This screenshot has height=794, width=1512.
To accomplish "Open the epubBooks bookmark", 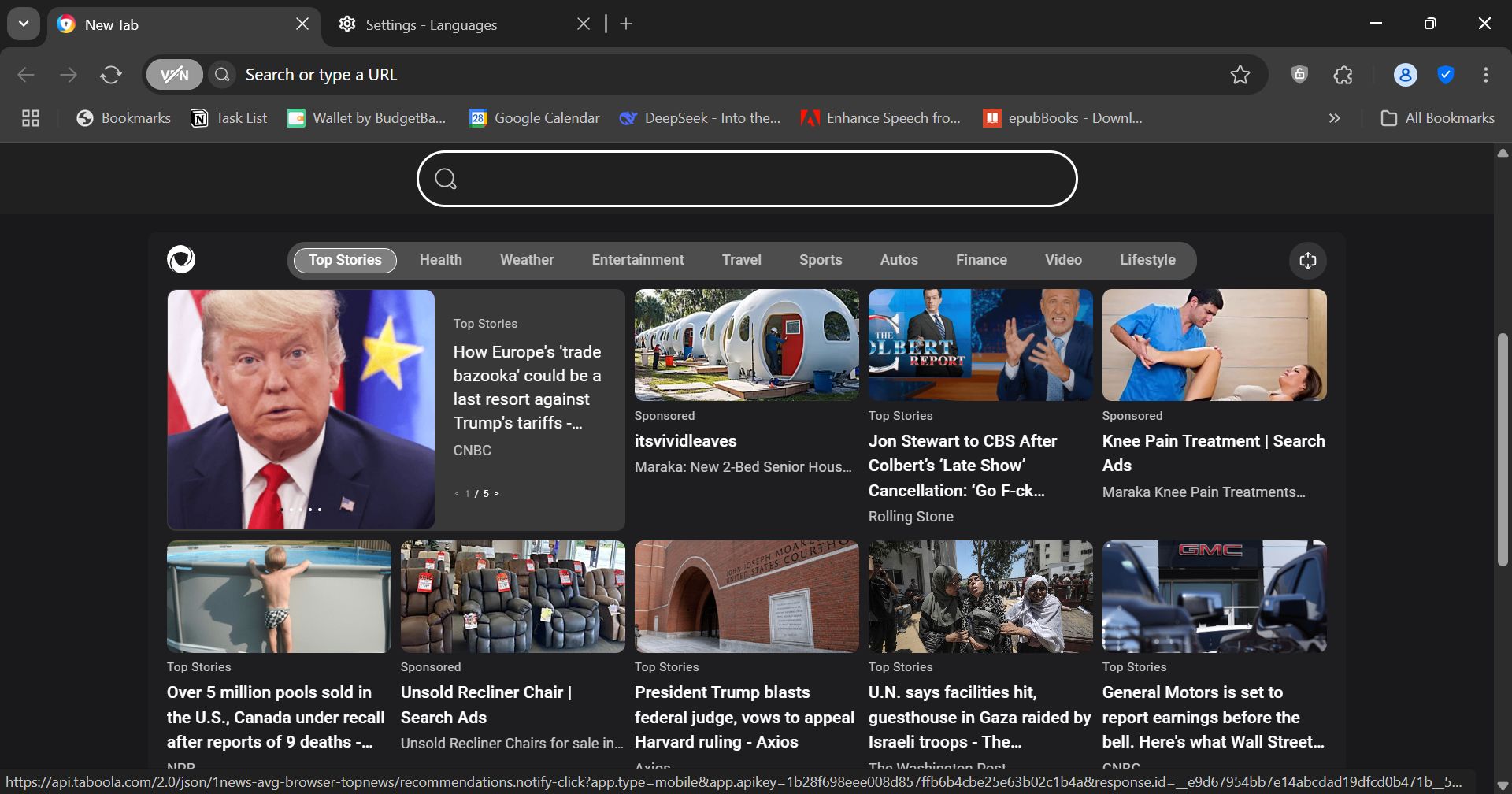I will (x=1063, y=118).
